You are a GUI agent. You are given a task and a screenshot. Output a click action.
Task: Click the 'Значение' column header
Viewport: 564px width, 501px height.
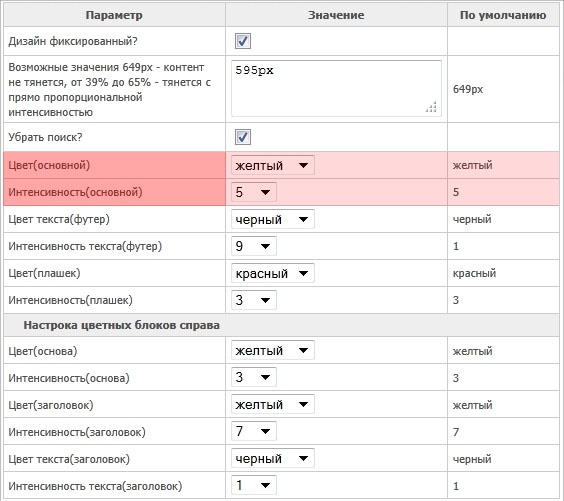336,15
